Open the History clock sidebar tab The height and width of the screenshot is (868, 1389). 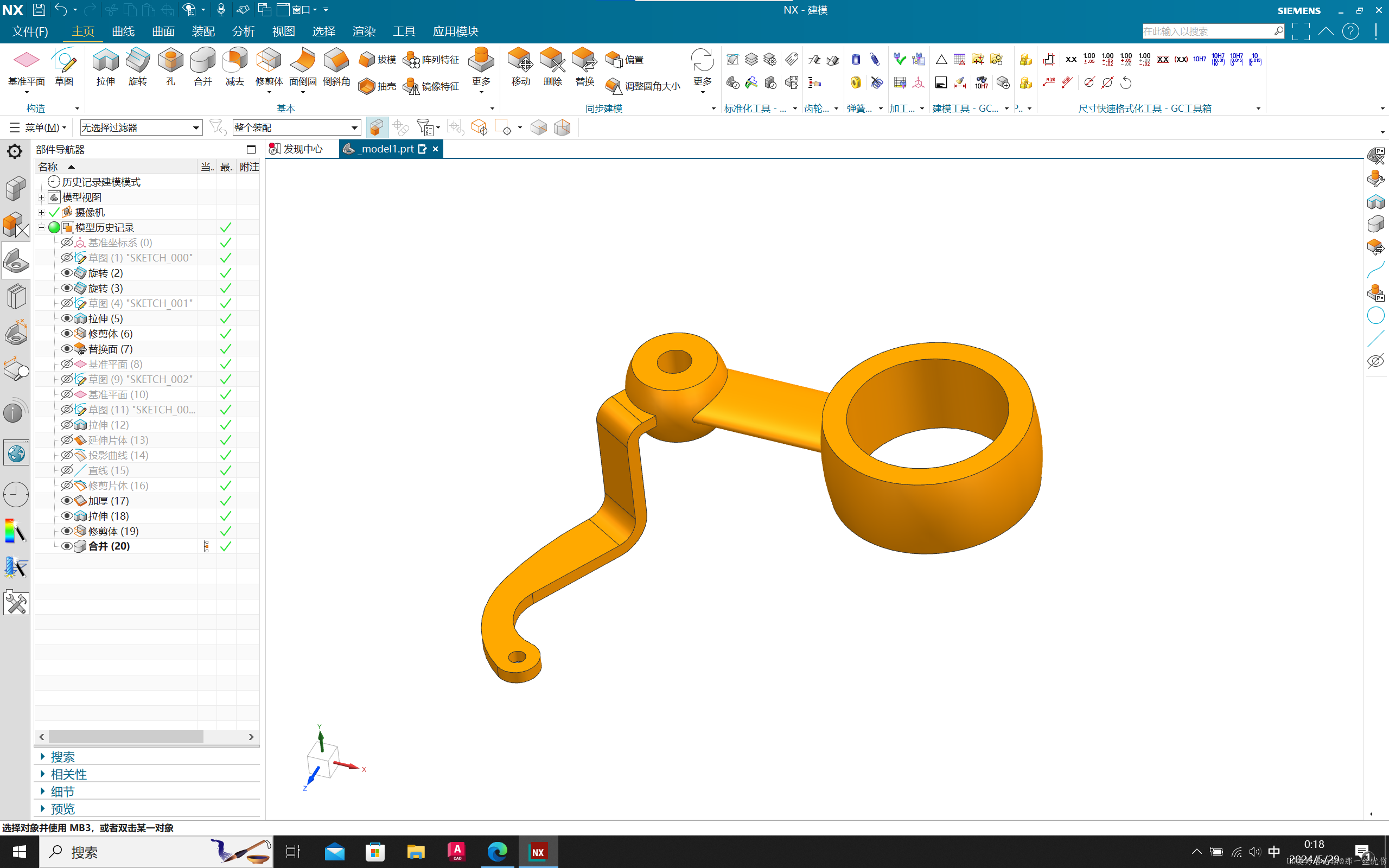tap(16, 494)
